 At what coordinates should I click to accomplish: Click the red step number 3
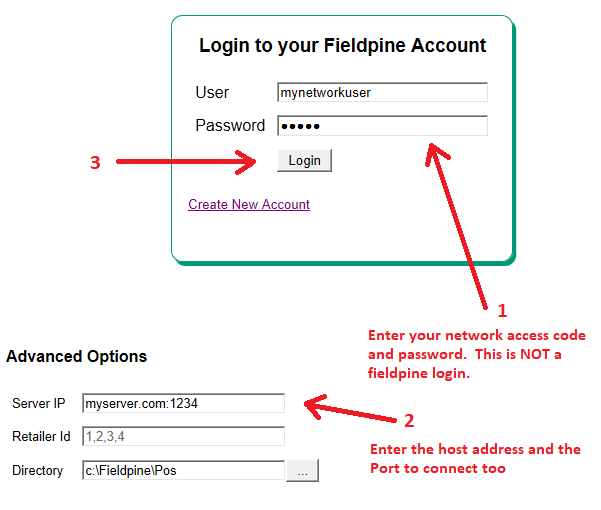tap(95, 163)
